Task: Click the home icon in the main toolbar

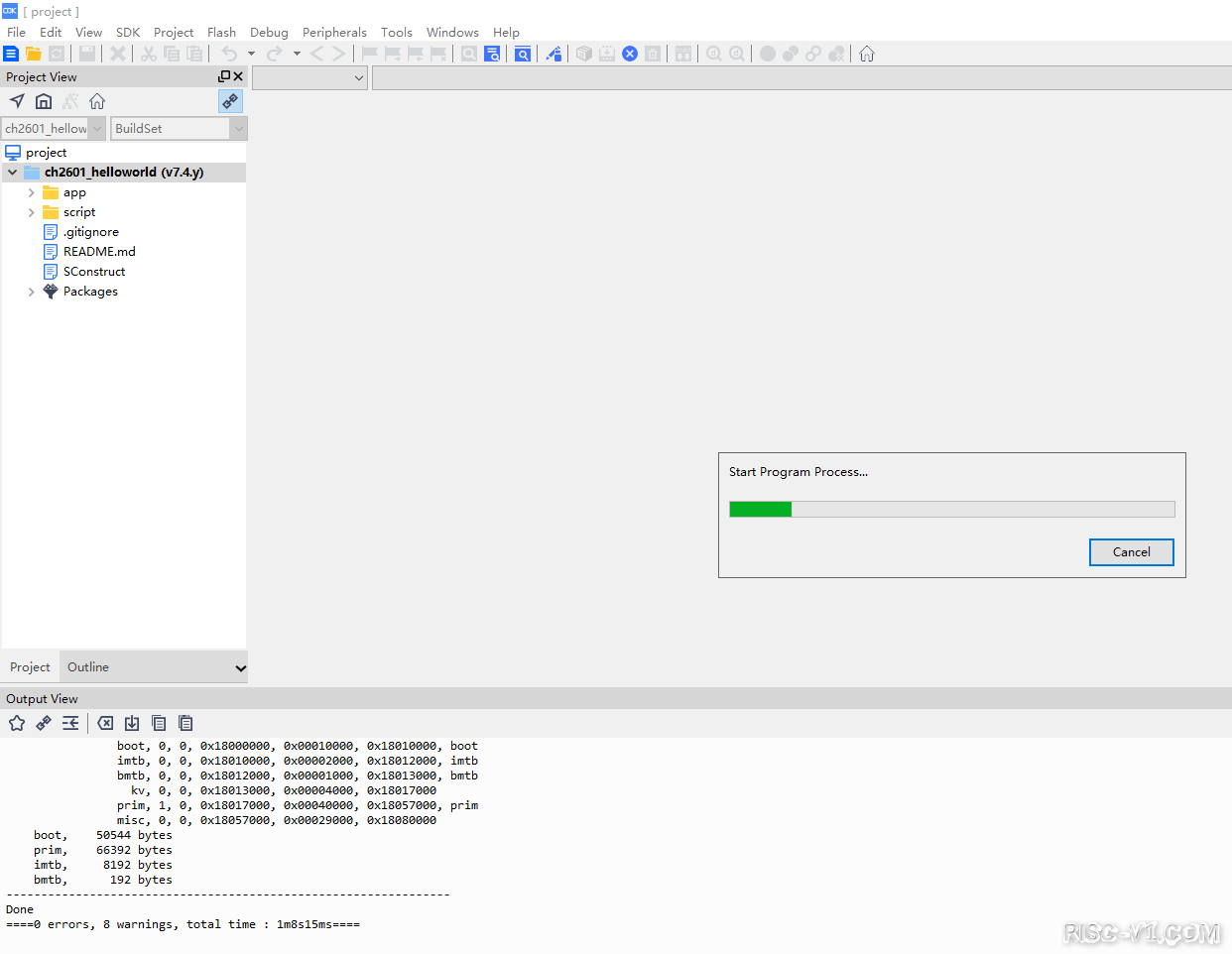Action: (x=867, y=54)
